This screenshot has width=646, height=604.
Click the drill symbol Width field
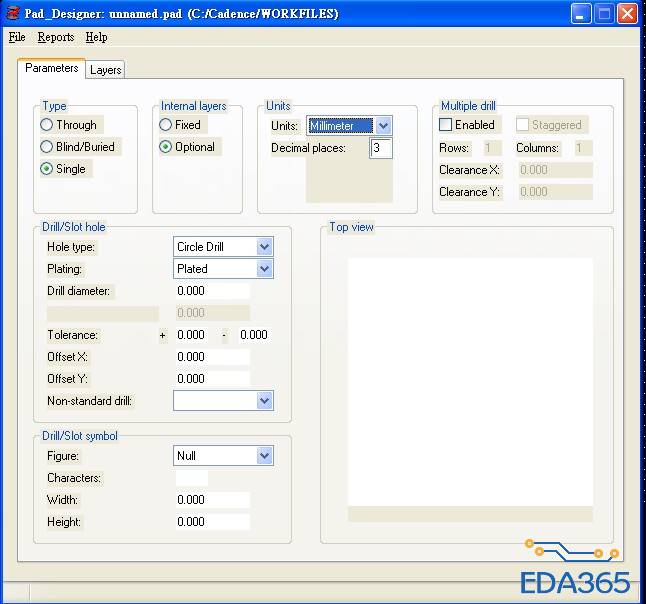pos(212,500)
